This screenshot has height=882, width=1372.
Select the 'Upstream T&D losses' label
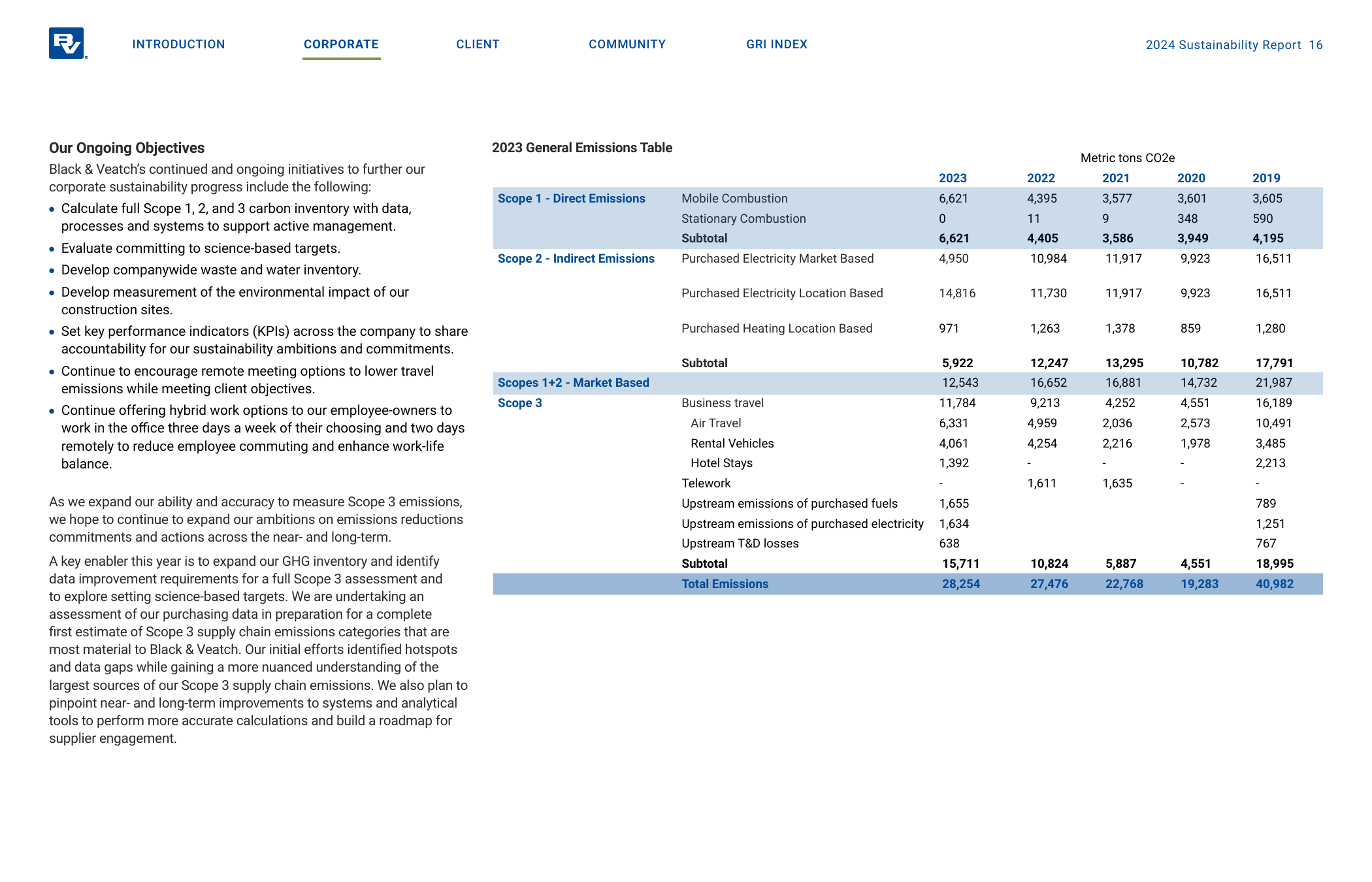(x=740, y=544)
